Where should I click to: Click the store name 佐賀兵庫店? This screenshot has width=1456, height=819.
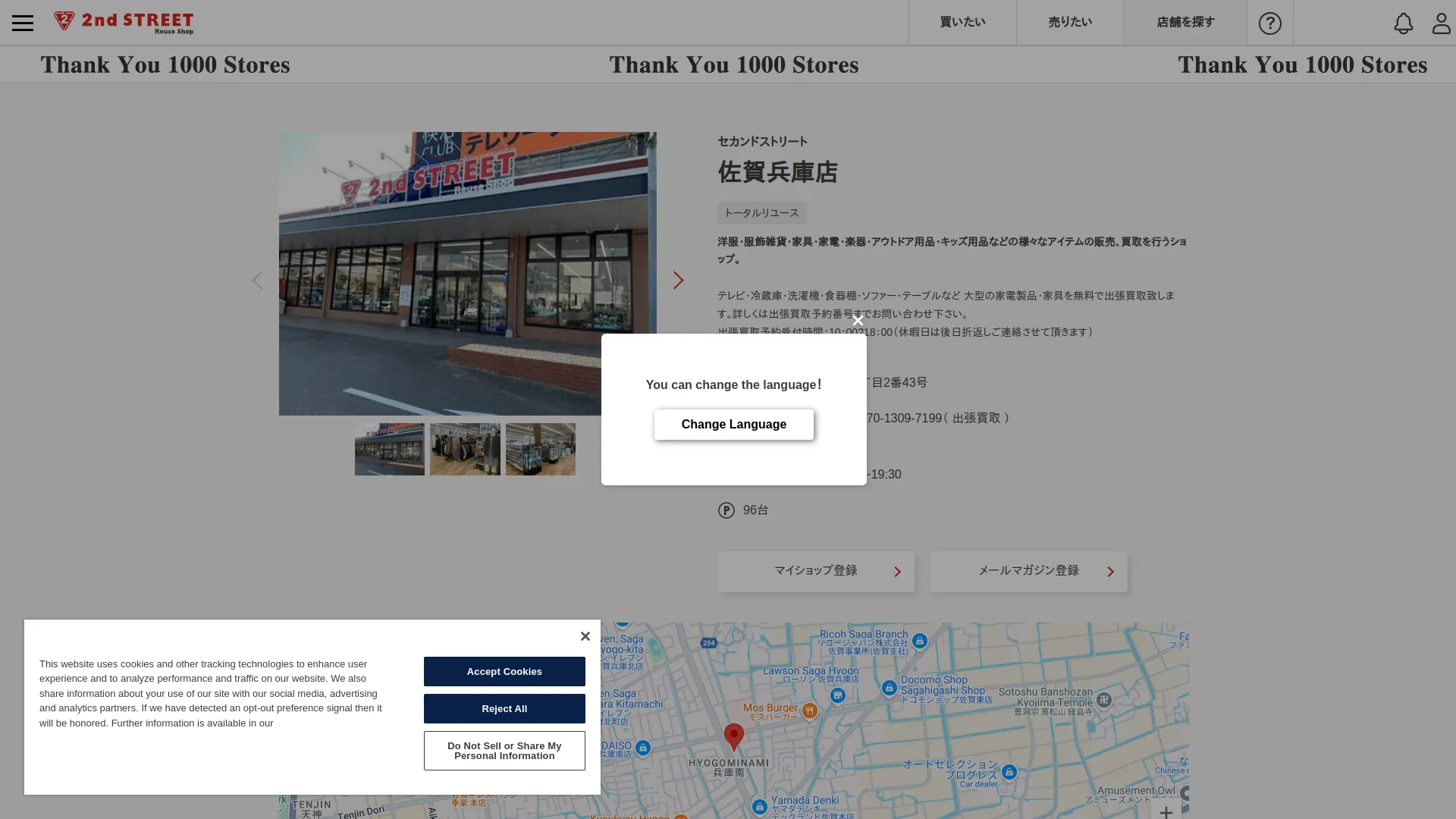pos(778,172)
